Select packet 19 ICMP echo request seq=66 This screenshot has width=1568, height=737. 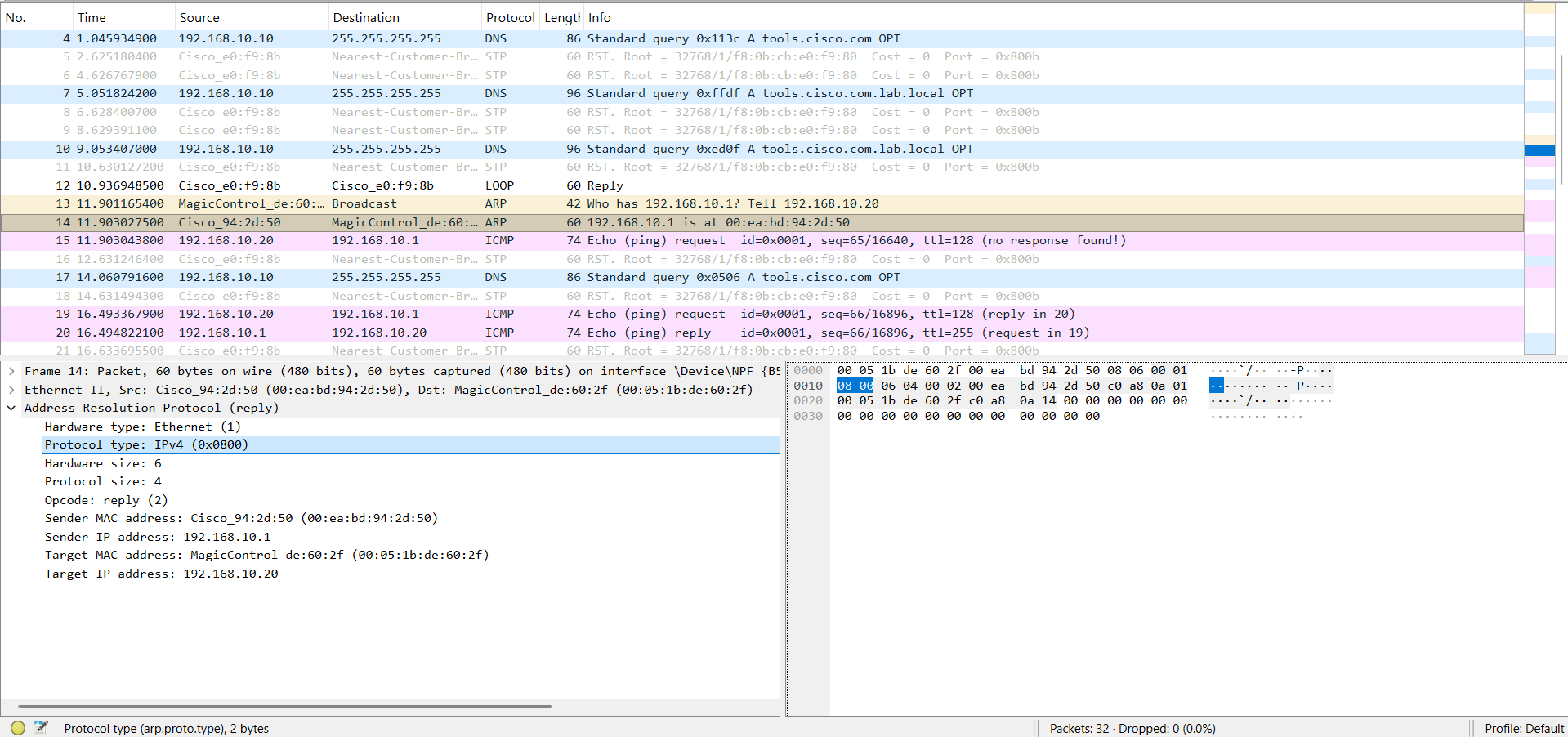[x=762, y=314]
